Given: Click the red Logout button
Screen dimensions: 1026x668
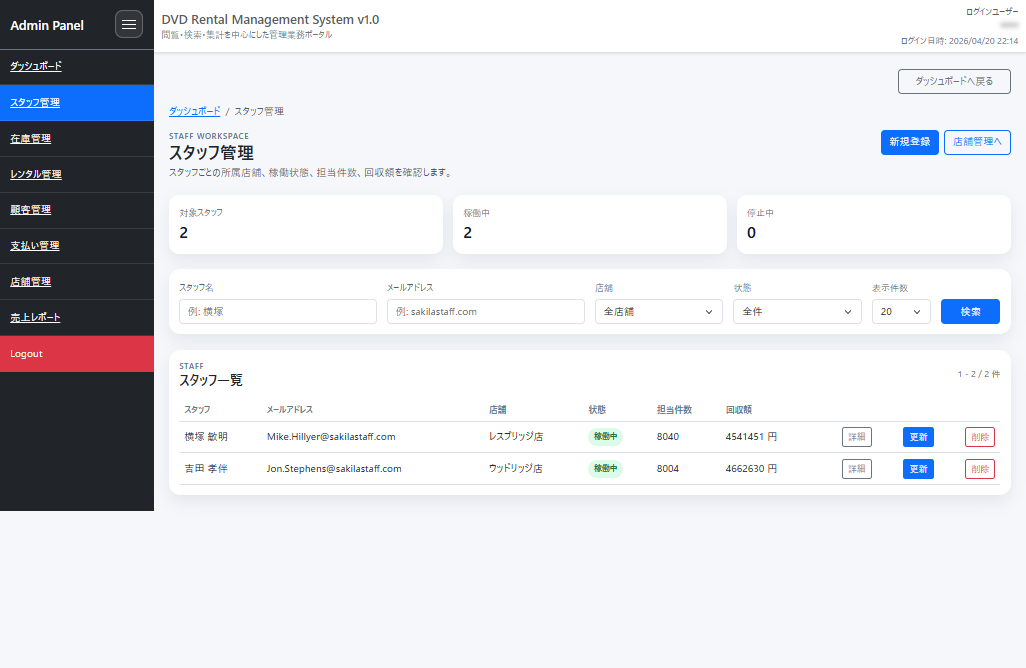Looking at the screenshot, I should 77,354.
